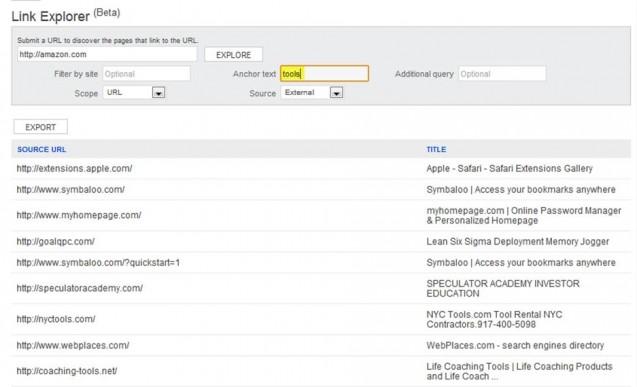Click the Submit a URL instruction text

coord(108,40)
